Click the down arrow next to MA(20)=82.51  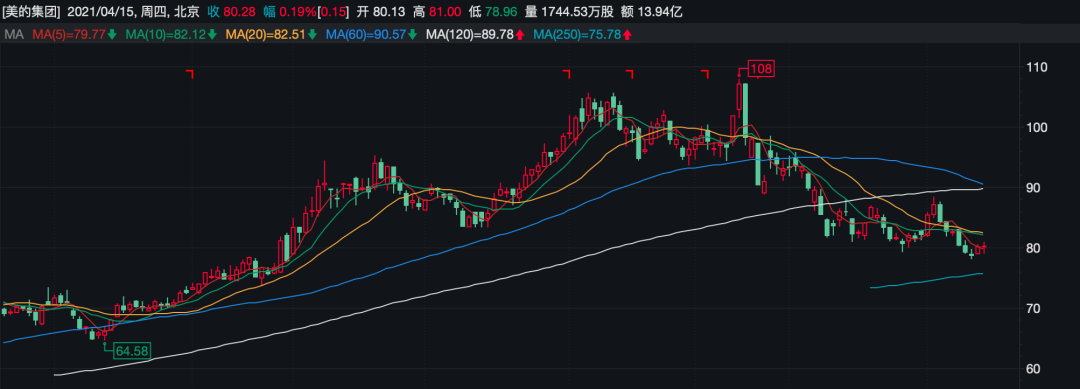click(x=313, y=34)
